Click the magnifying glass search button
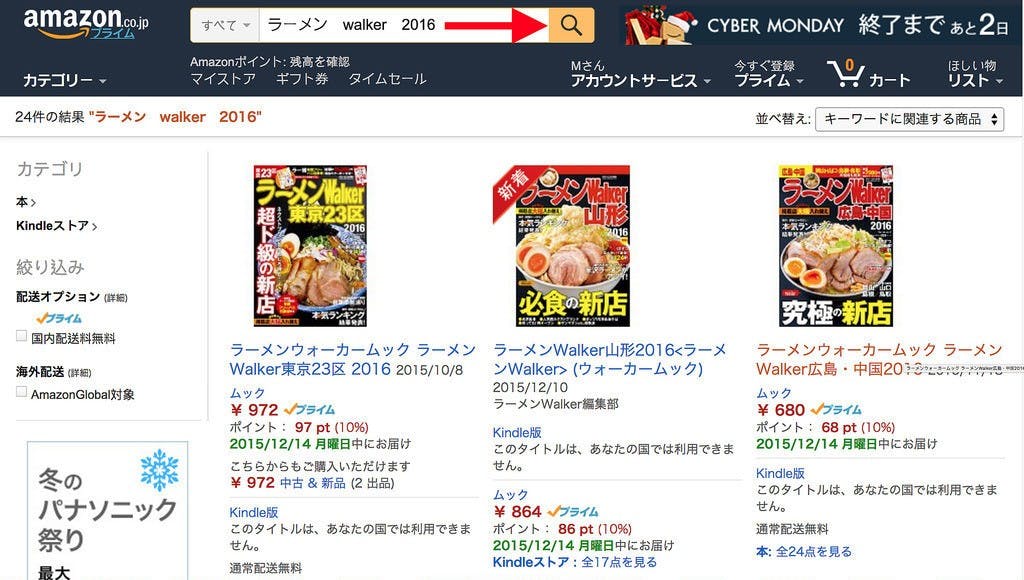This screenshot has width=1024, height=580. [x=571, y=25]
